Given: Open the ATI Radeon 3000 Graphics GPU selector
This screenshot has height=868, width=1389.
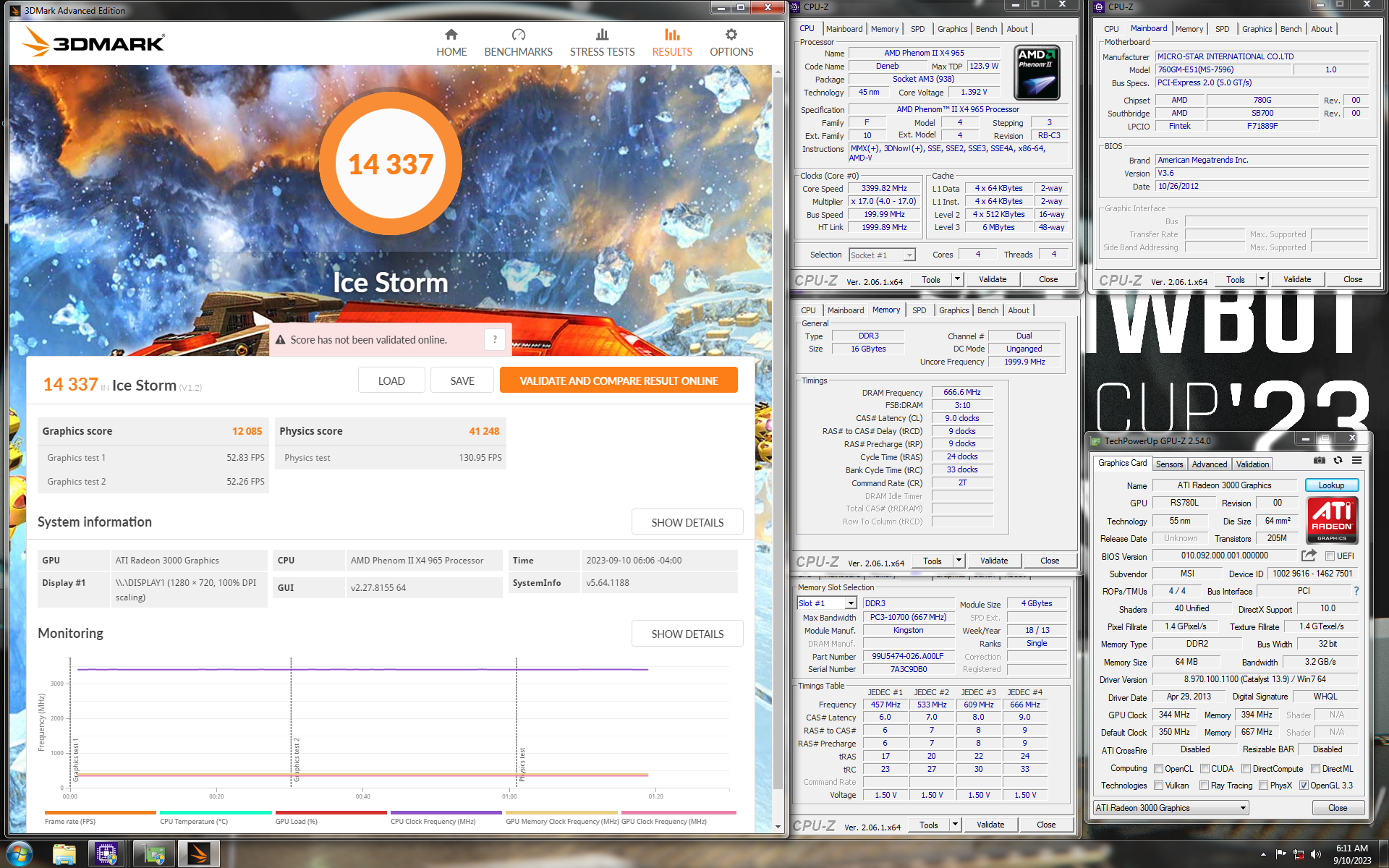Looking at the screenshot, I should click(x=1171, y=807).
